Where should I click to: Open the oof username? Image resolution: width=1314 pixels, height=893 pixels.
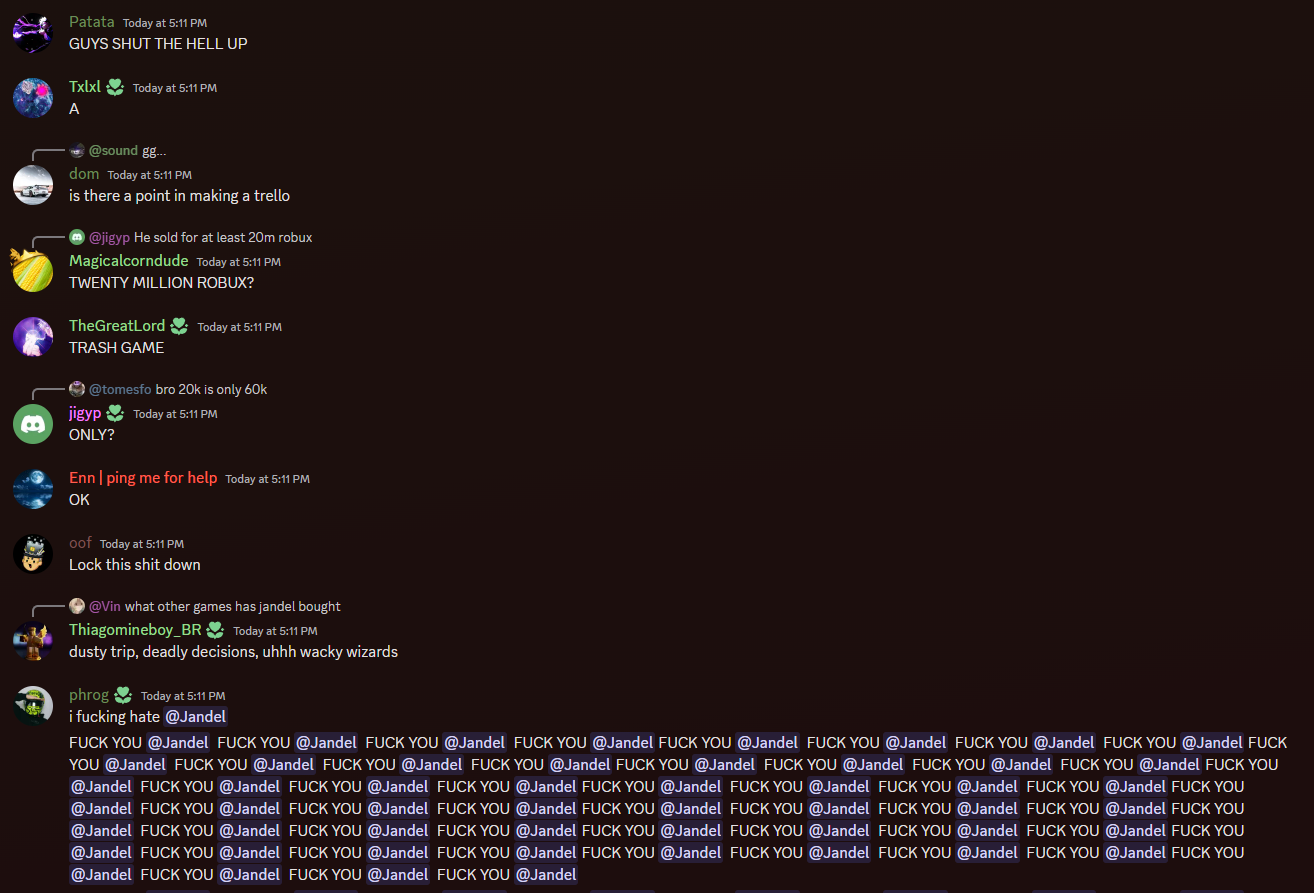pyautogui.click(x=80, y=543)
